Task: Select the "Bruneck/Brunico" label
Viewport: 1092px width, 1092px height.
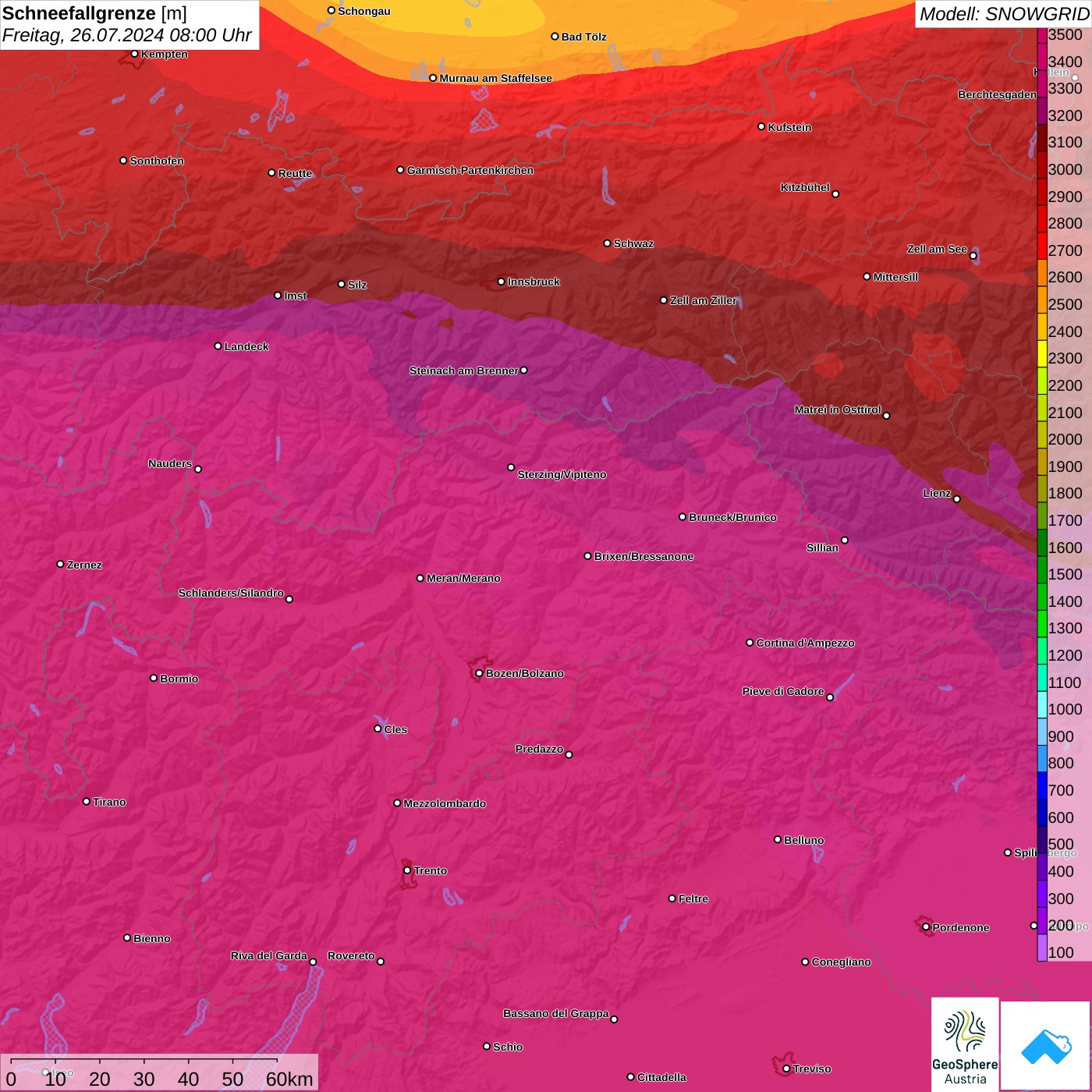Action: click(732, 517)
